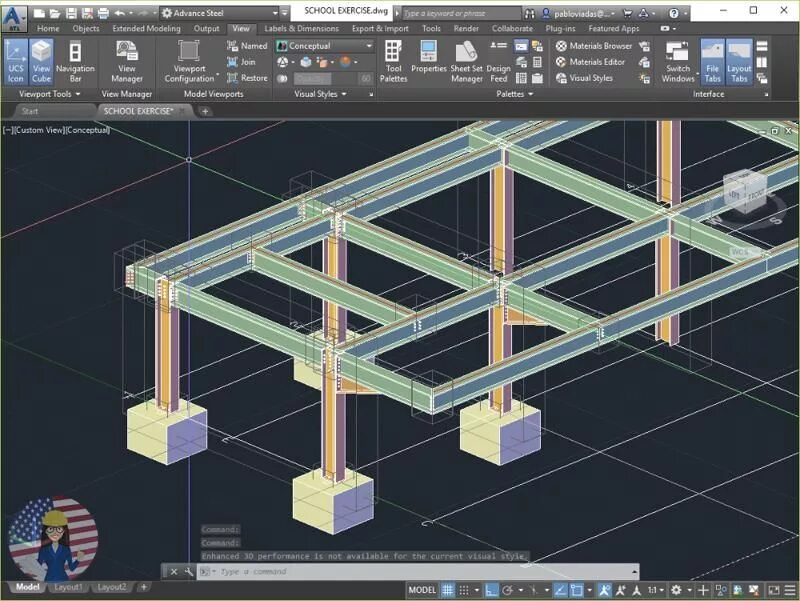Toggle the File Tabs display
The width and height of the screenshot is (800, 601).
712,62
